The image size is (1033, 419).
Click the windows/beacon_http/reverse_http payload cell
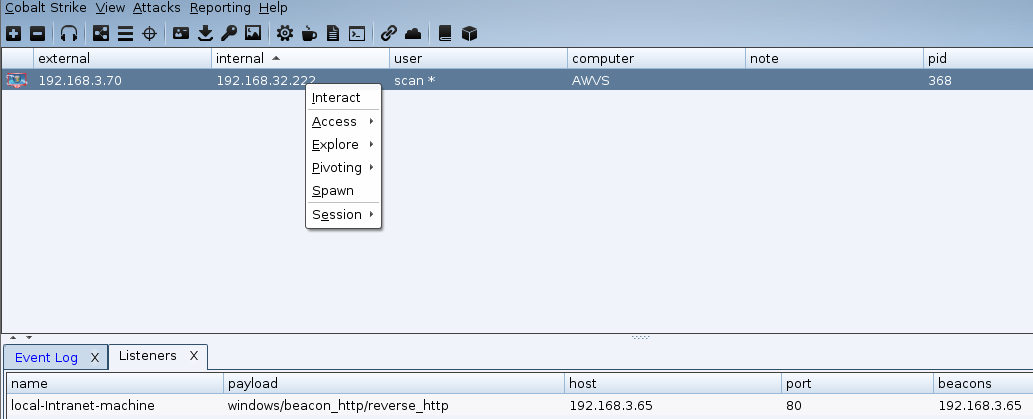(x=394, y=405)
